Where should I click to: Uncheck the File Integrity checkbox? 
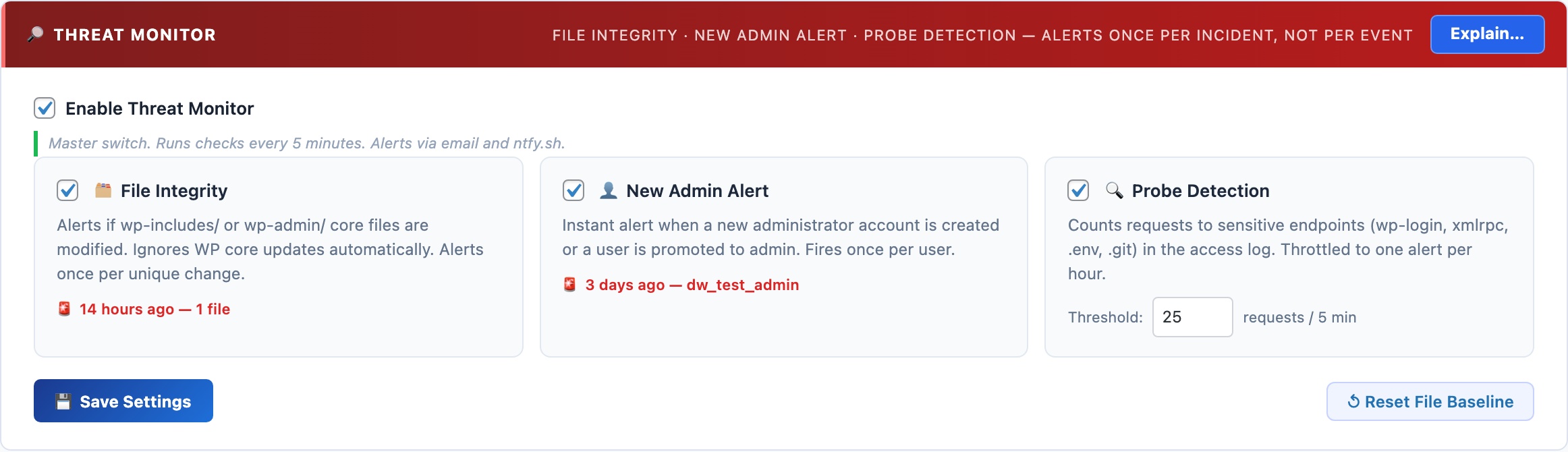pos(66,191)
